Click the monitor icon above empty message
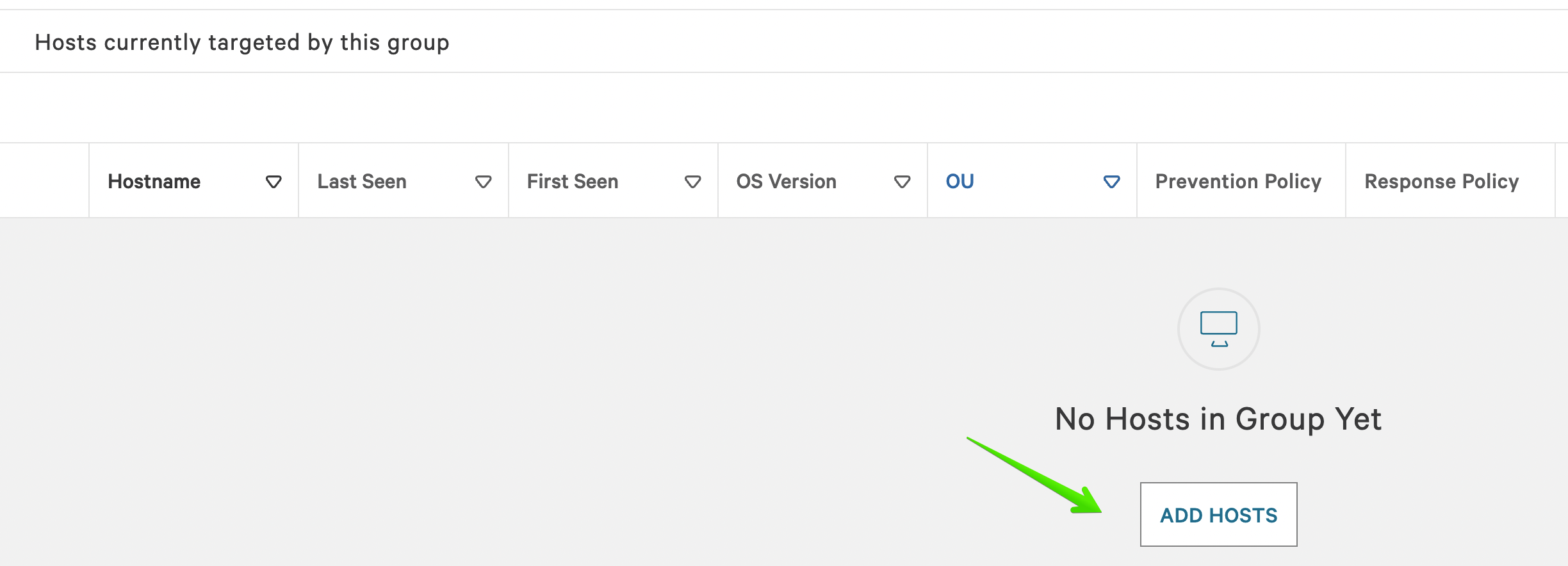 [x=1218, y=328]
